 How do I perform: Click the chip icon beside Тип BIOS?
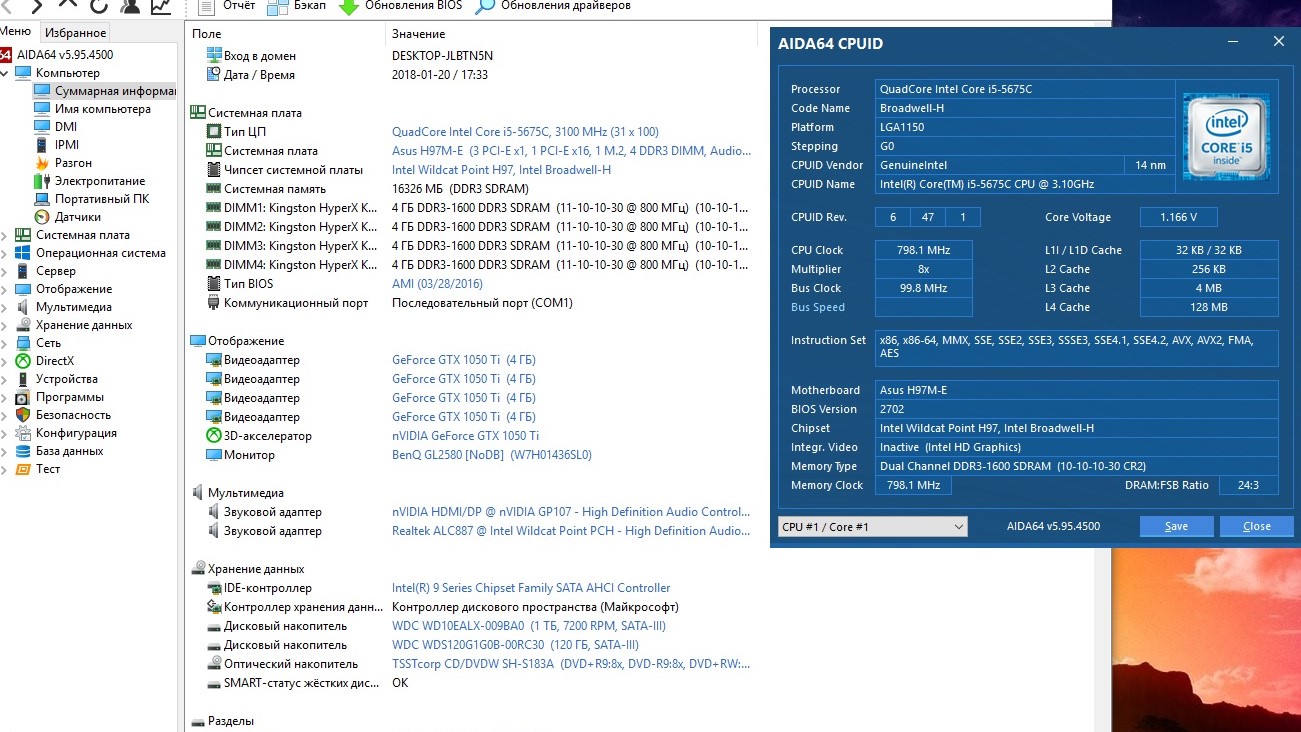[x=213, y=284]
